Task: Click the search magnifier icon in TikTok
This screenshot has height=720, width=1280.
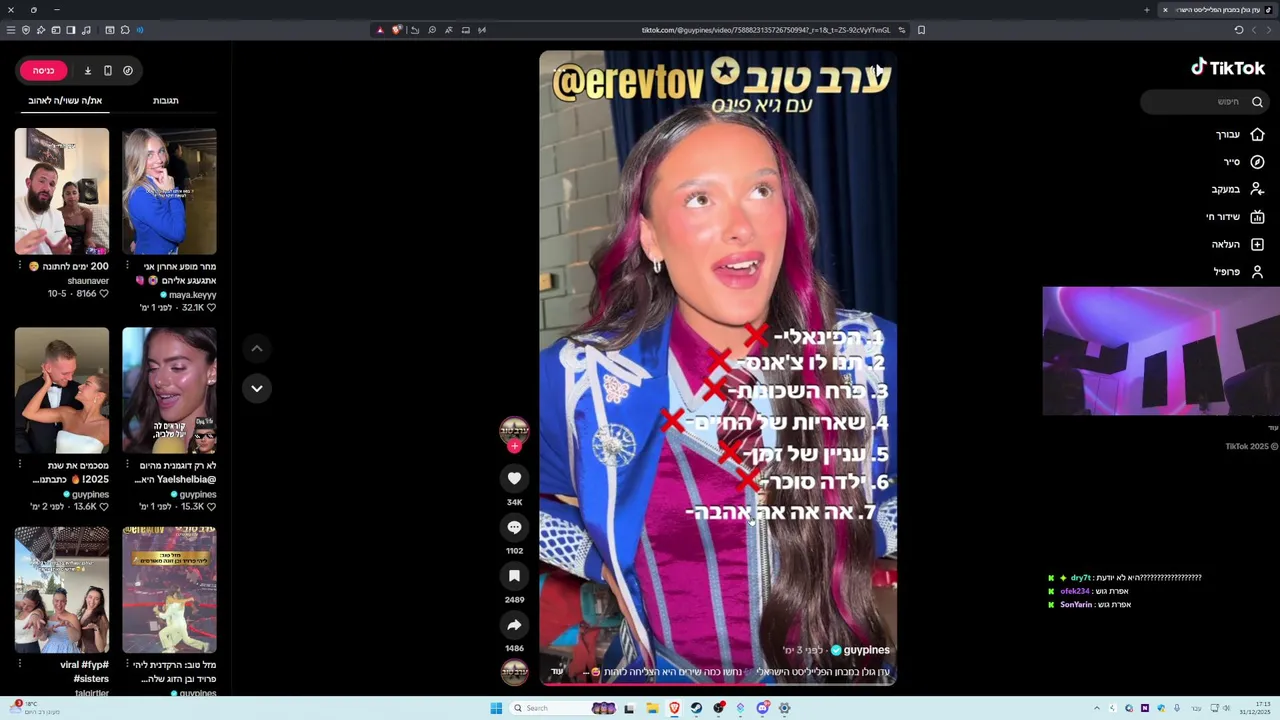Action: [1257, 101]
